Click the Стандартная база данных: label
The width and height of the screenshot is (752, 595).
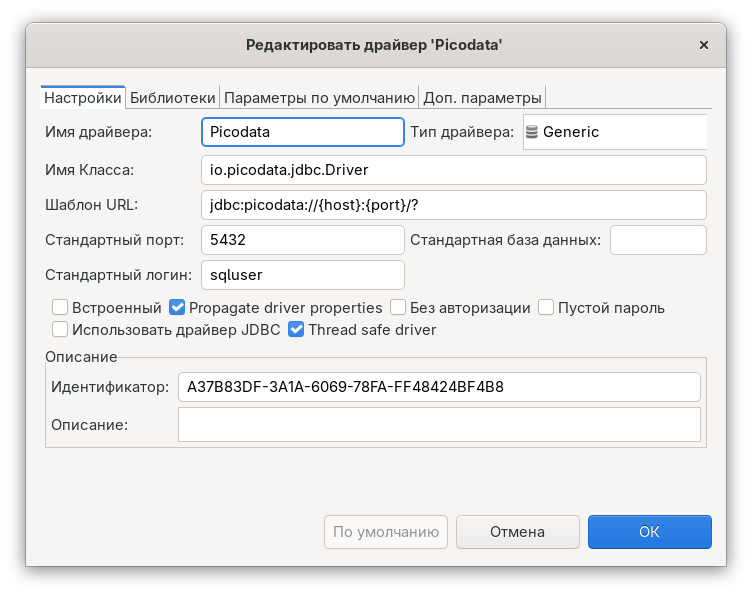(x=505, y=240)
